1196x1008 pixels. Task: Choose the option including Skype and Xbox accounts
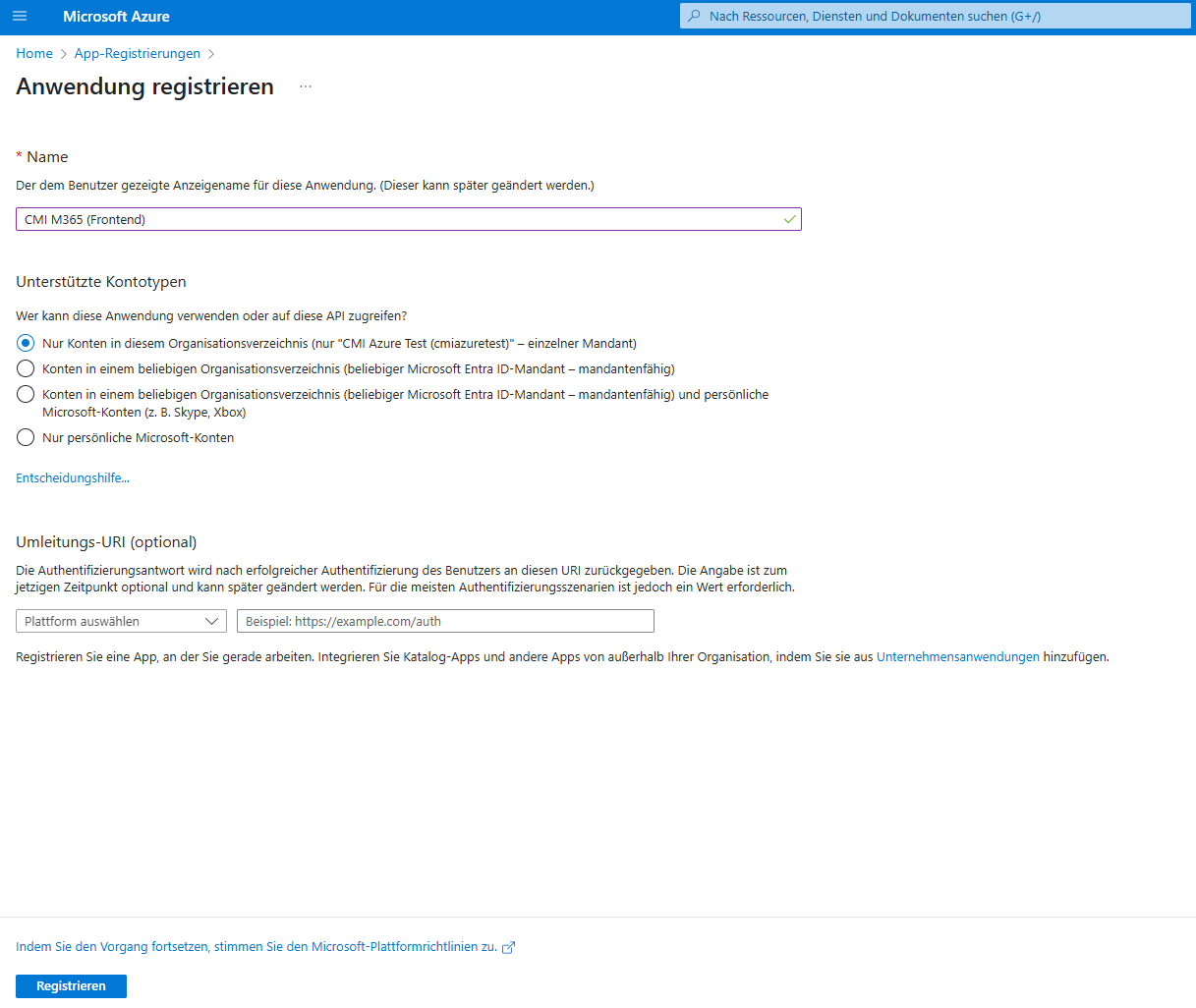[x=23, y=395]
